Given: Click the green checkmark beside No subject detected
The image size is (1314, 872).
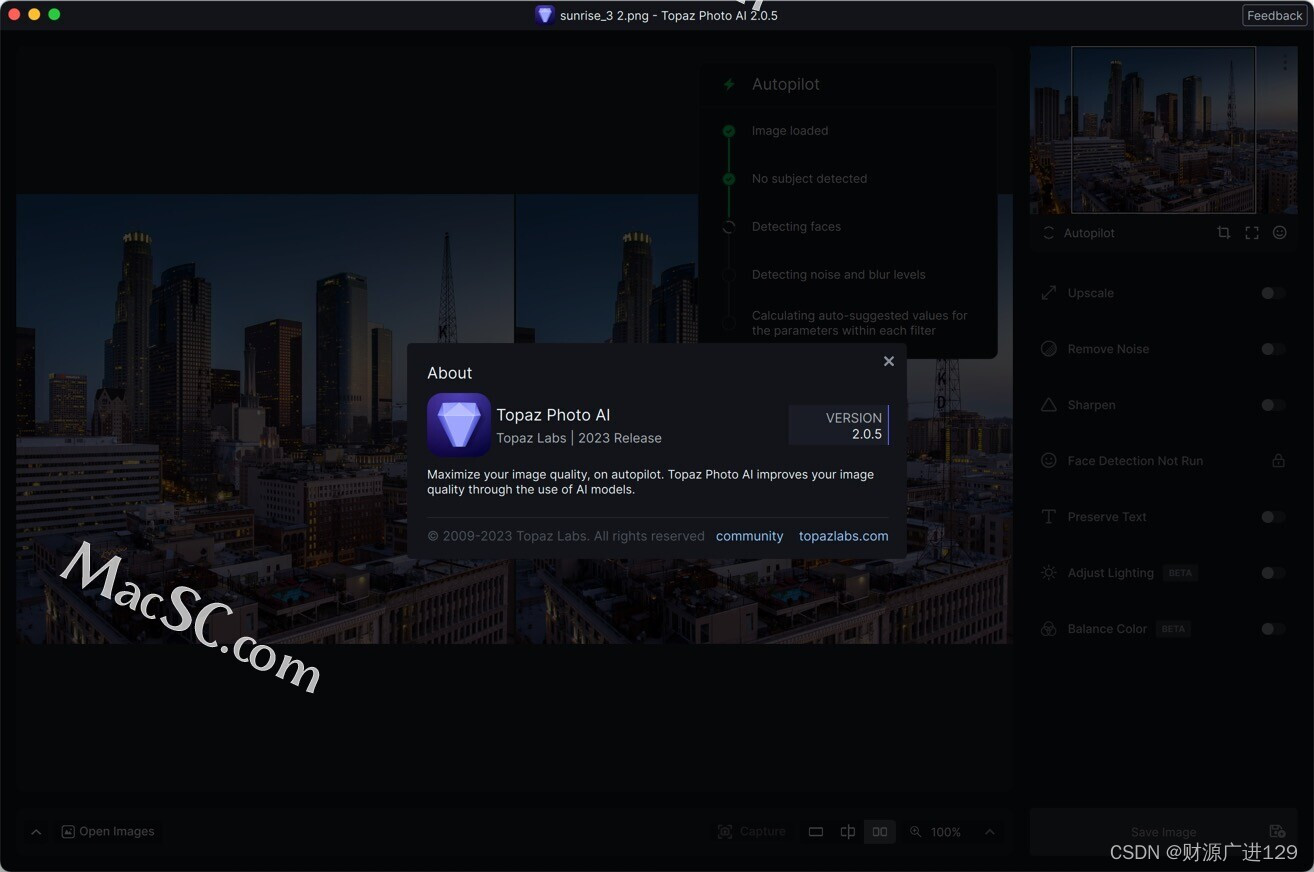Looking at the screenshot, I should click(x=729, y=179).
